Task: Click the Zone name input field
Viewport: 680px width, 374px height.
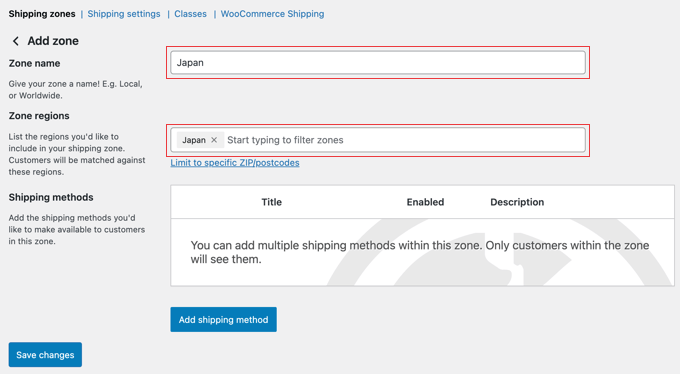Action: click(x=378, y=62)
